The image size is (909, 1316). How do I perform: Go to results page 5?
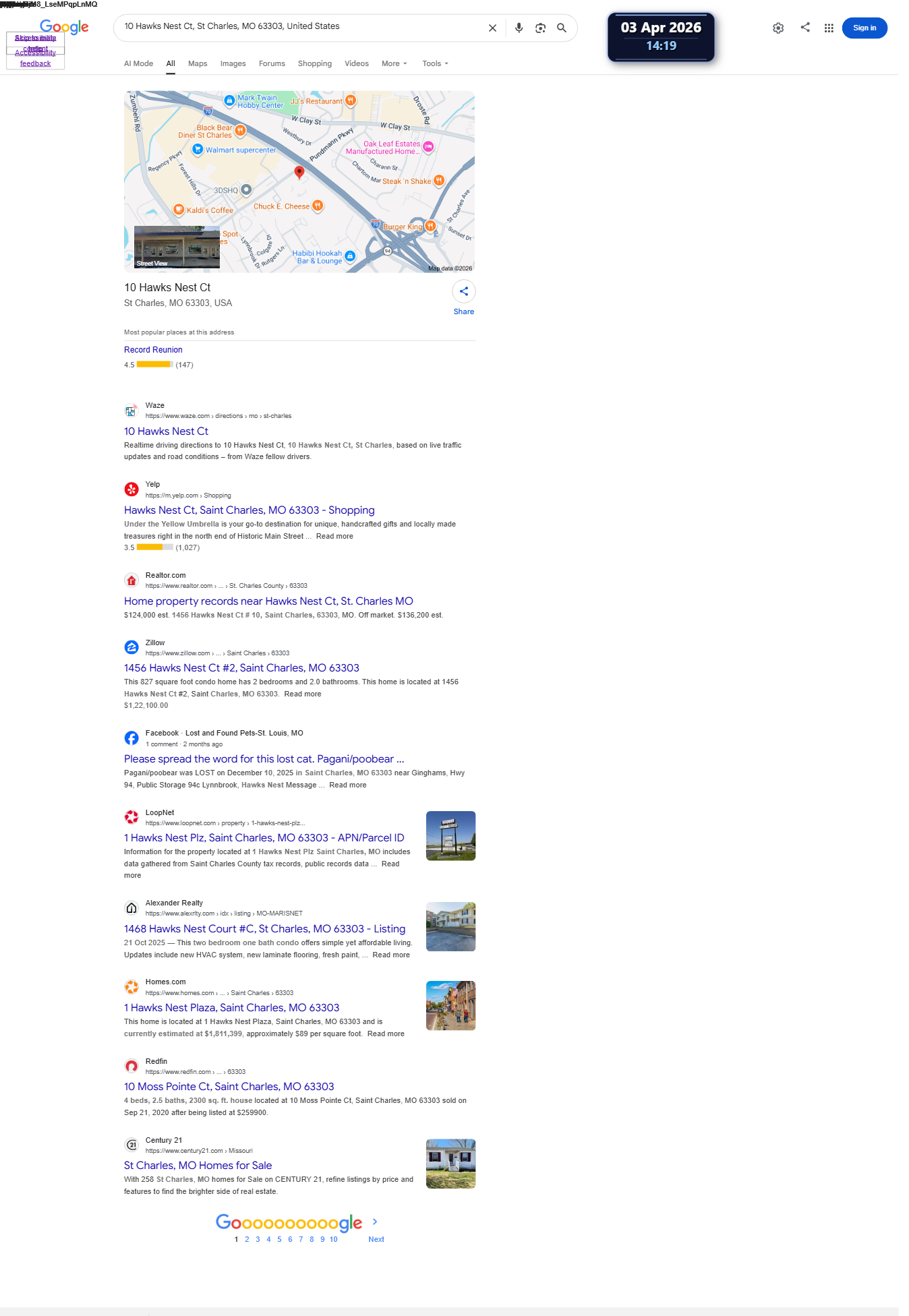tap(279, 1239)
